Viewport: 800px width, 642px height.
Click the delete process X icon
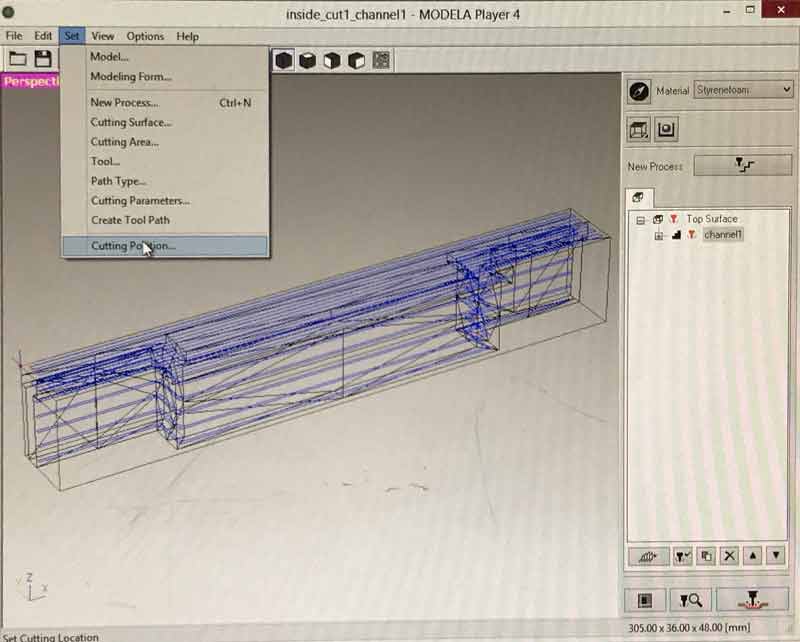coord(730,556)
